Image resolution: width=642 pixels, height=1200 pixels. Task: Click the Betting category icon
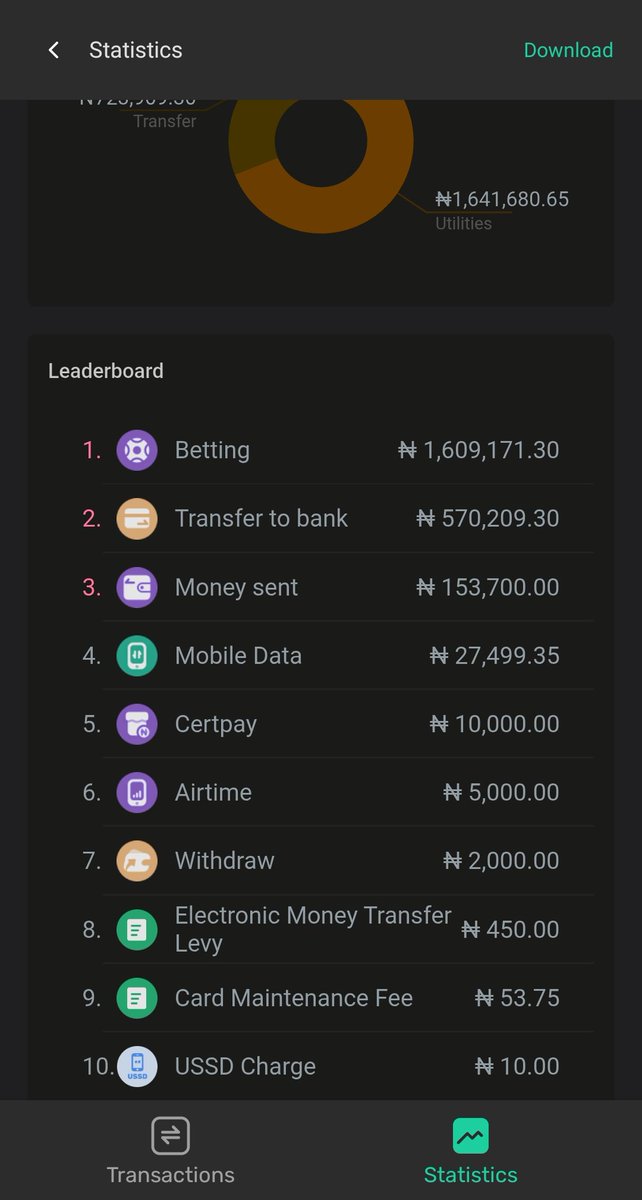(x=137, y=450)
